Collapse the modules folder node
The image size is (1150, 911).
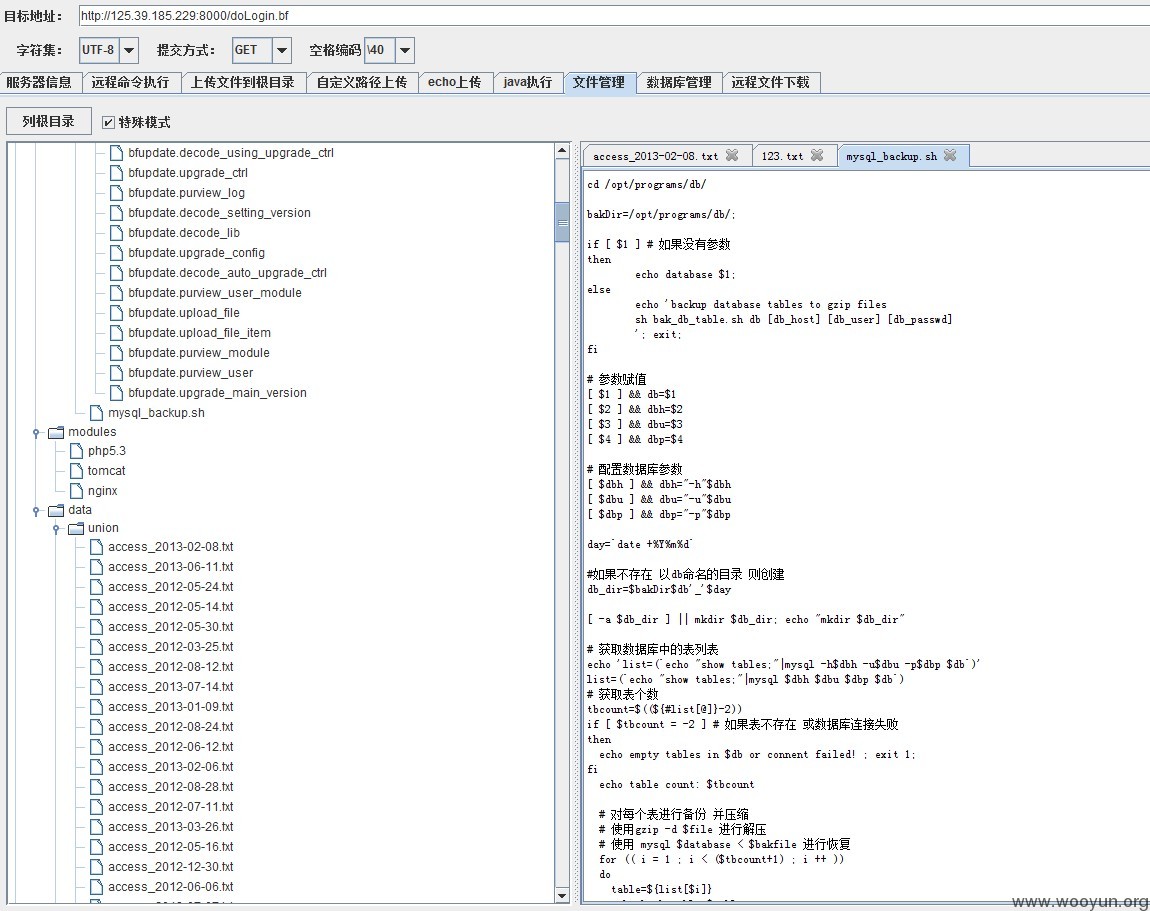(x=36, y=433)
